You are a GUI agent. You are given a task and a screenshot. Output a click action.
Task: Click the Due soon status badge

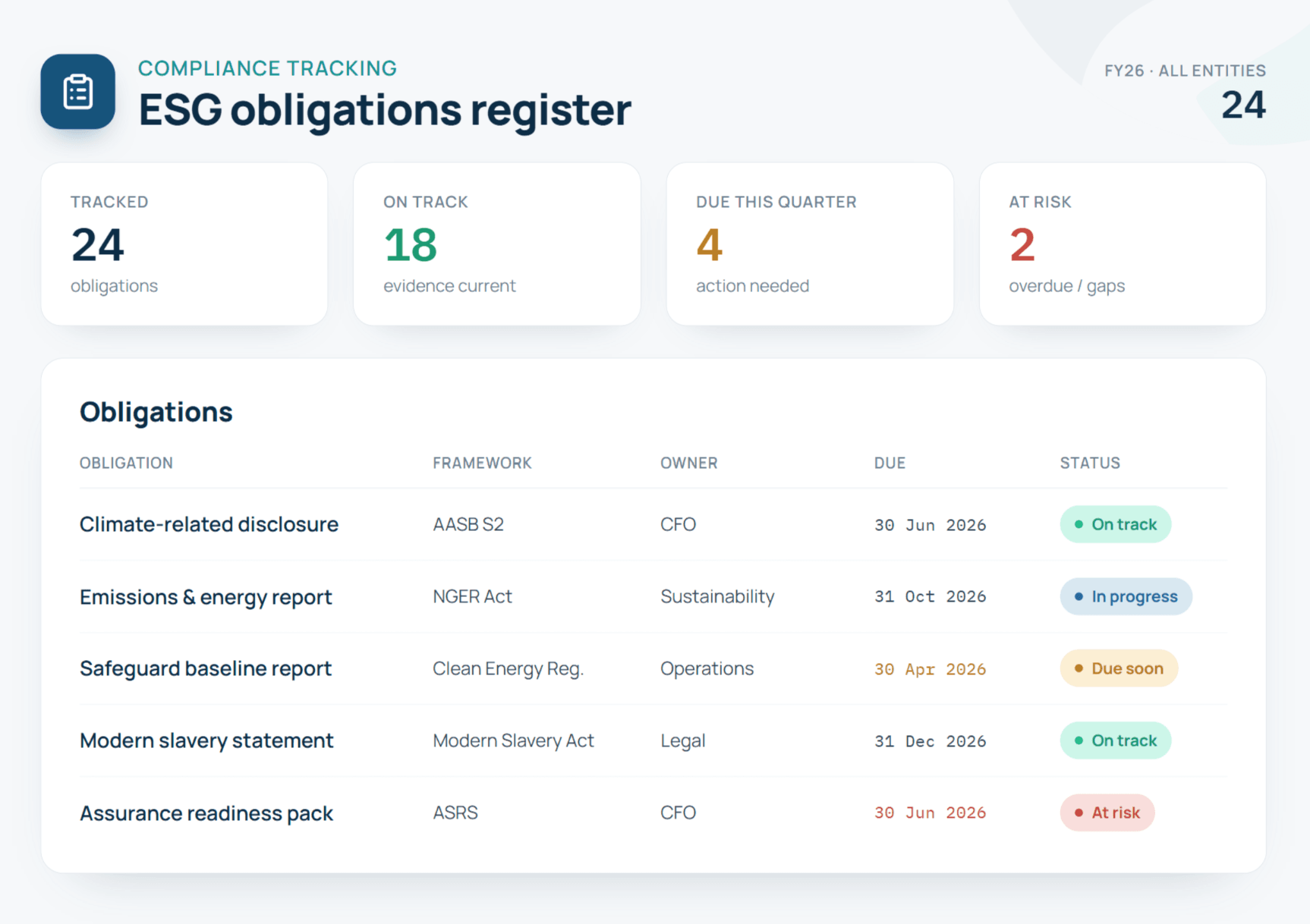point(1119,668)
